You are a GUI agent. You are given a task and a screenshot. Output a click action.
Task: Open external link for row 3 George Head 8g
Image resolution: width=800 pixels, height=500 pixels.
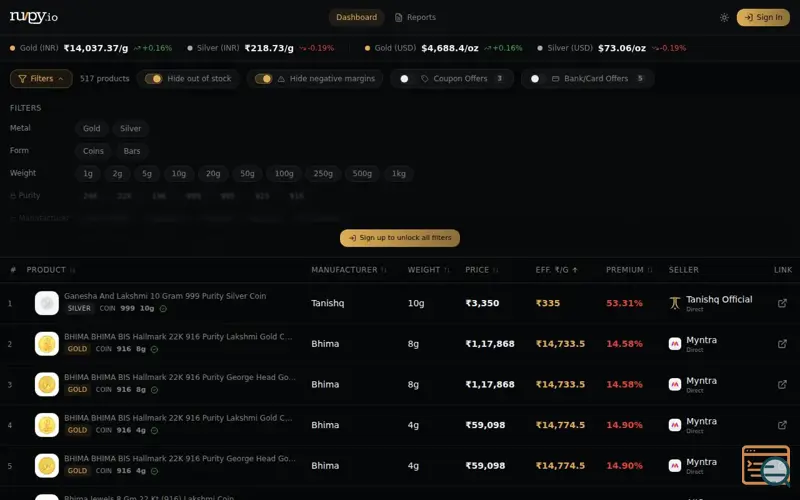[782, 384]
